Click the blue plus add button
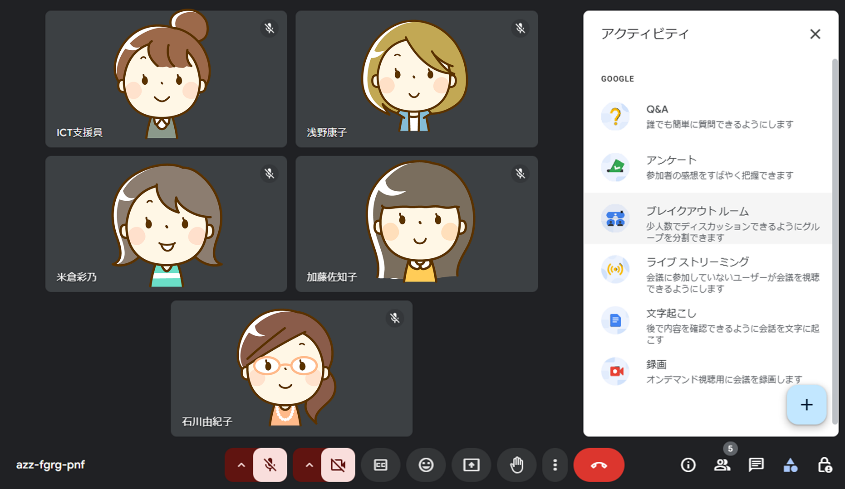This screenshot has height=489, width=845. 806,405
